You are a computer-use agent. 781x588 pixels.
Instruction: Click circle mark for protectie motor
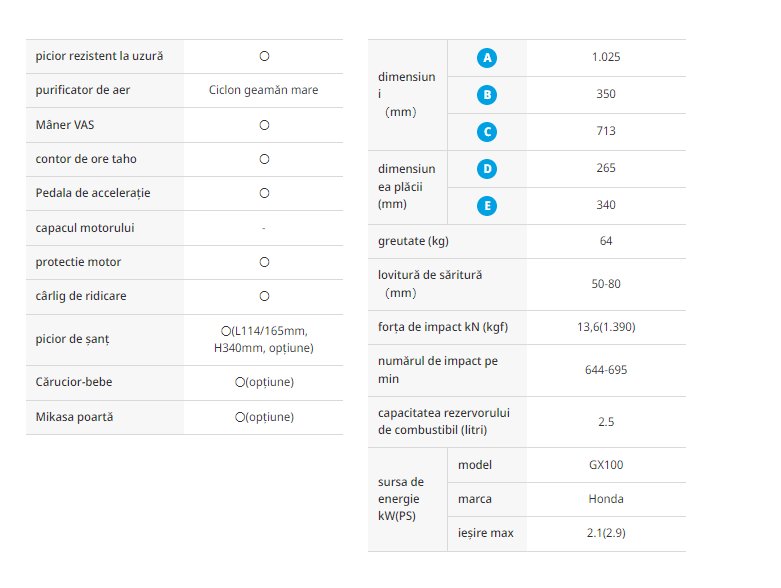(x=264, y=262)
